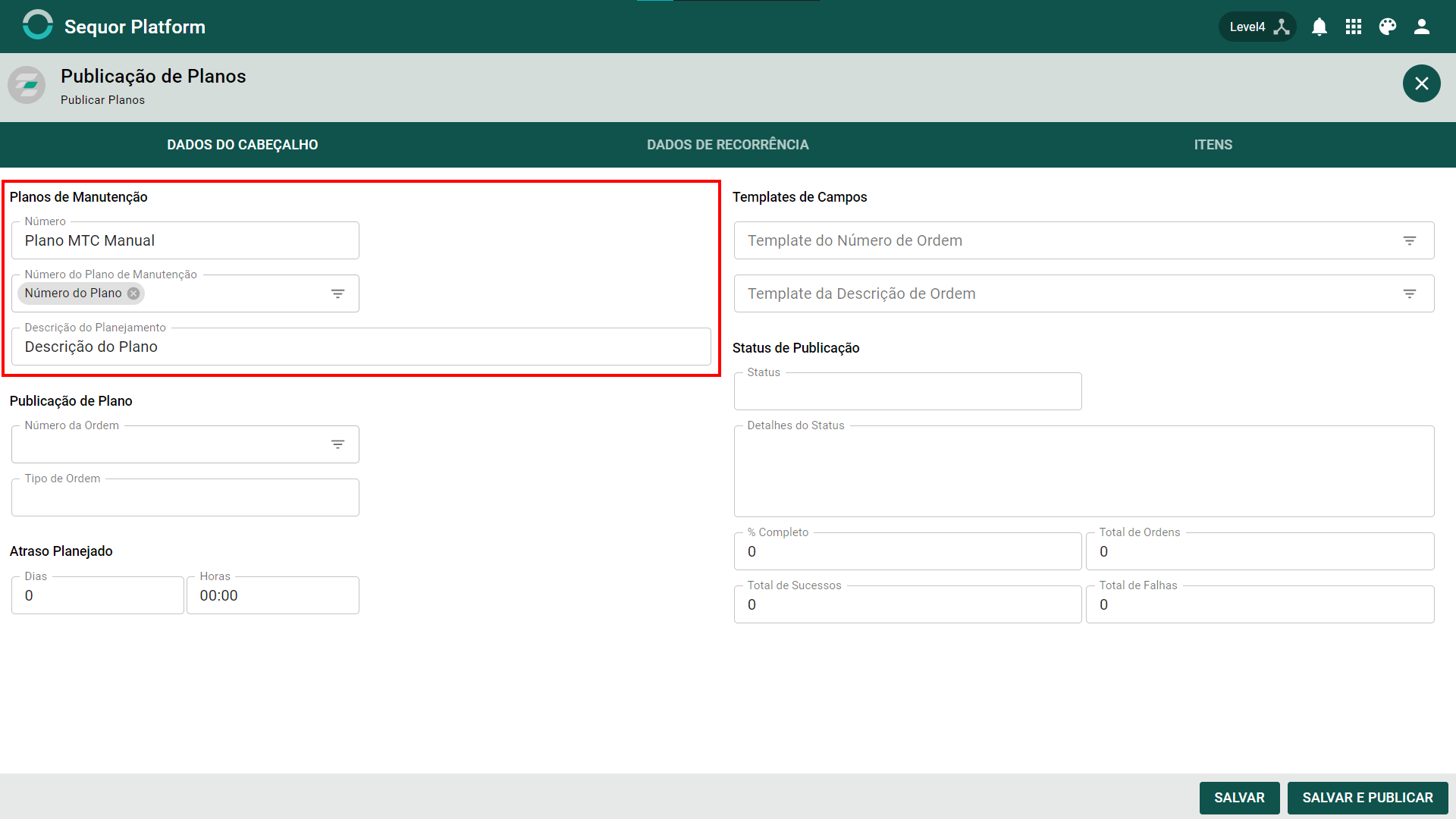Click the Número do Plano chip label
The height and width of the screenshot is (819, 1456).
click(x=73, y=293)
